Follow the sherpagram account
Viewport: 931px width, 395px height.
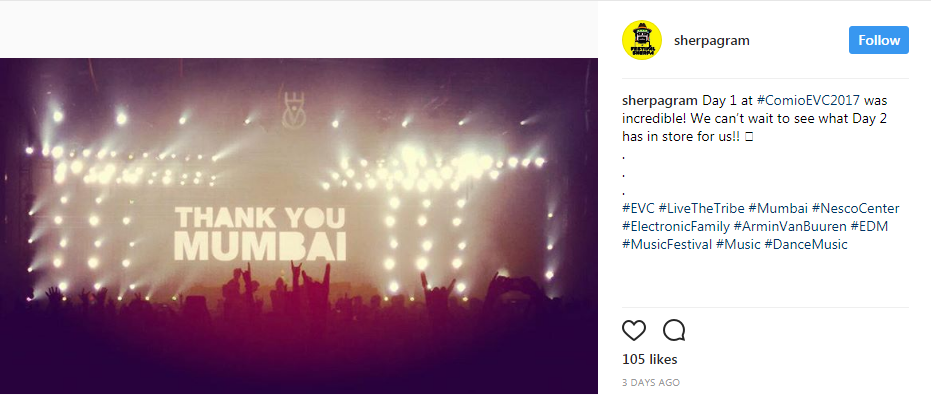pos(879,40)
